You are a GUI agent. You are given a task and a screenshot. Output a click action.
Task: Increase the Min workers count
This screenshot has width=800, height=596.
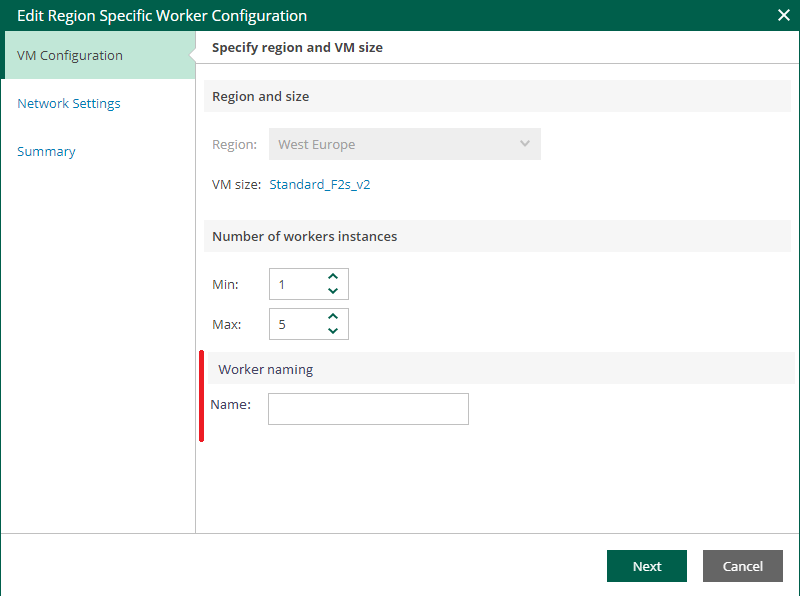click(333, 277)
